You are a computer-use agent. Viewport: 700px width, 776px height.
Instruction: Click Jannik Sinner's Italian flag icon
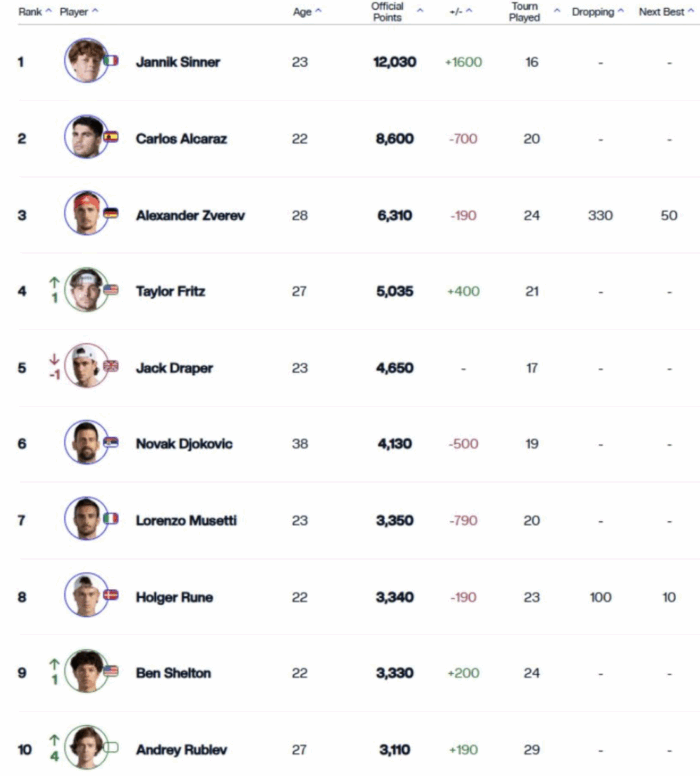(x=111, y=60)
